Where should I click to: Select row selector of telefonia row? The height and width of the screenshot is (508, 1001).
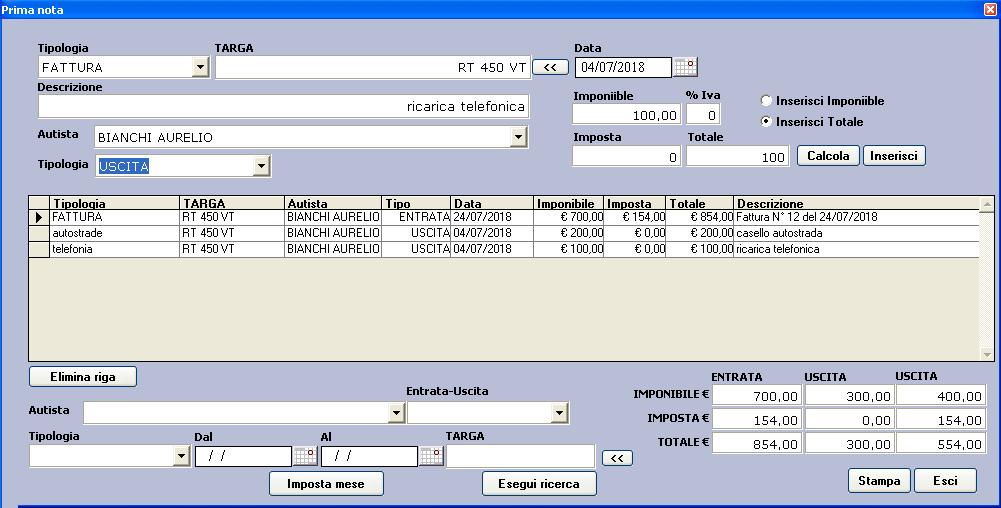click(39, 249)
